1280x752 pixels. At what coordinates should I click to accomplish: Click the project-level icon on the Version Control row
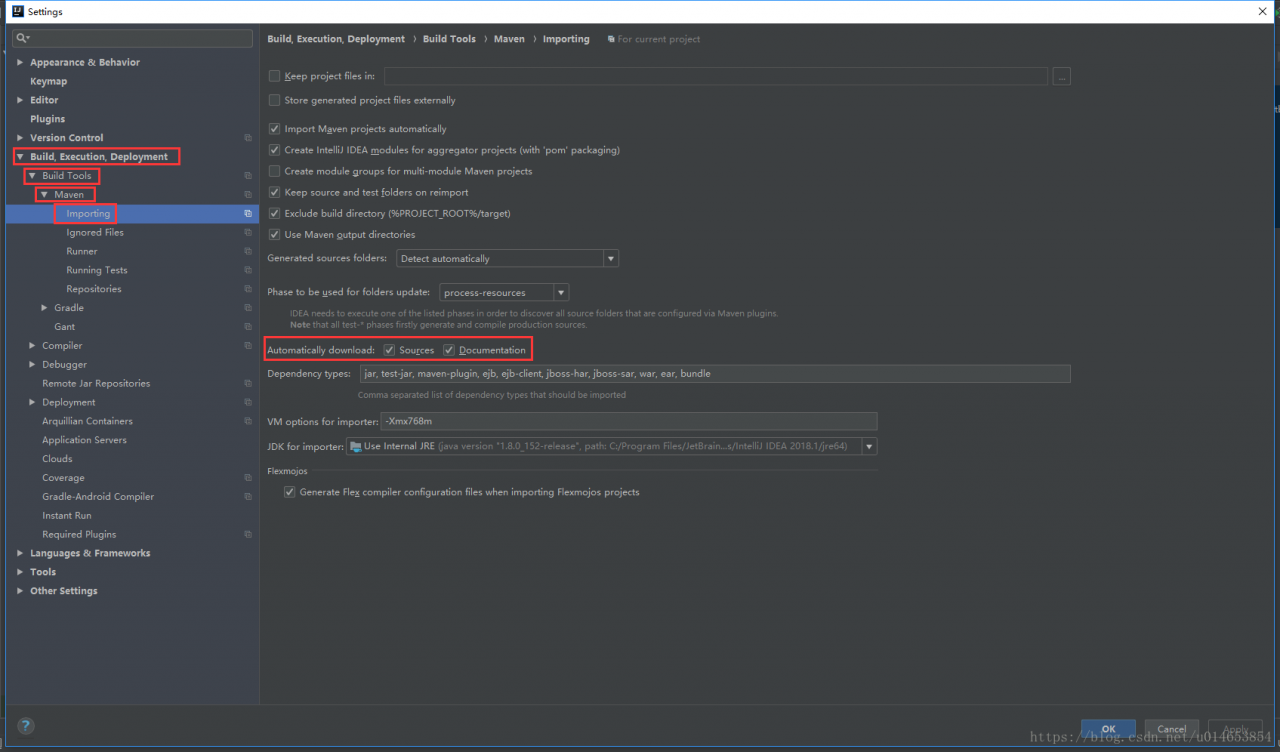click(x=248, y=138)
